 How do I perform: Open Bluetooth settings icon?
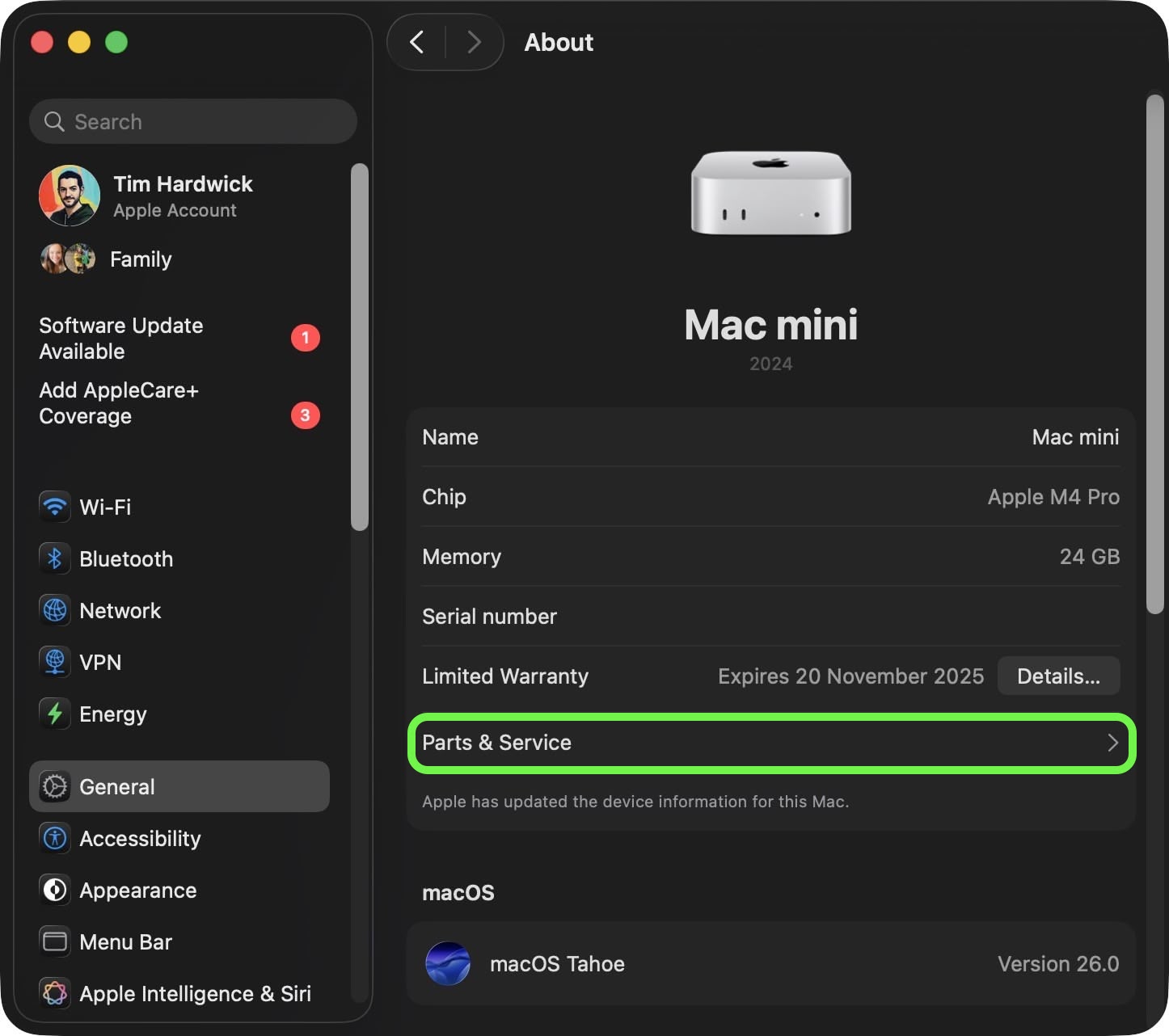(55, 558)
